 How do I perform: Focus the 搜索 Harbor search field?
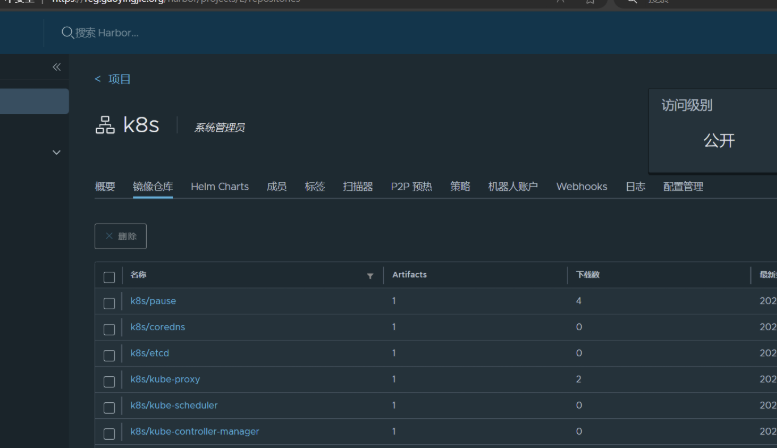coord(107,33)
